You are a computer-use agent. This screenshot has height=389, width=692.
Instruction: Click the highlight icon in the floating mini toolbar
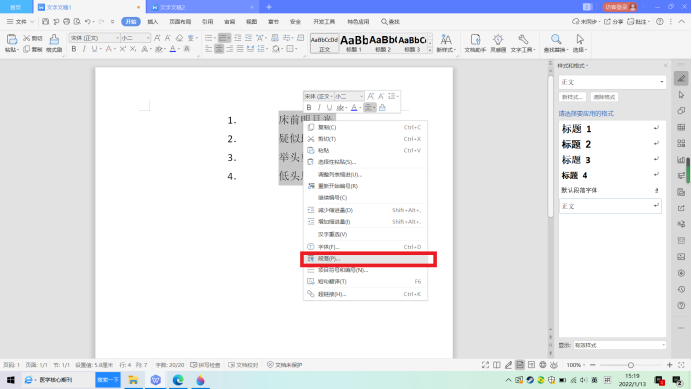click(340, 108)
